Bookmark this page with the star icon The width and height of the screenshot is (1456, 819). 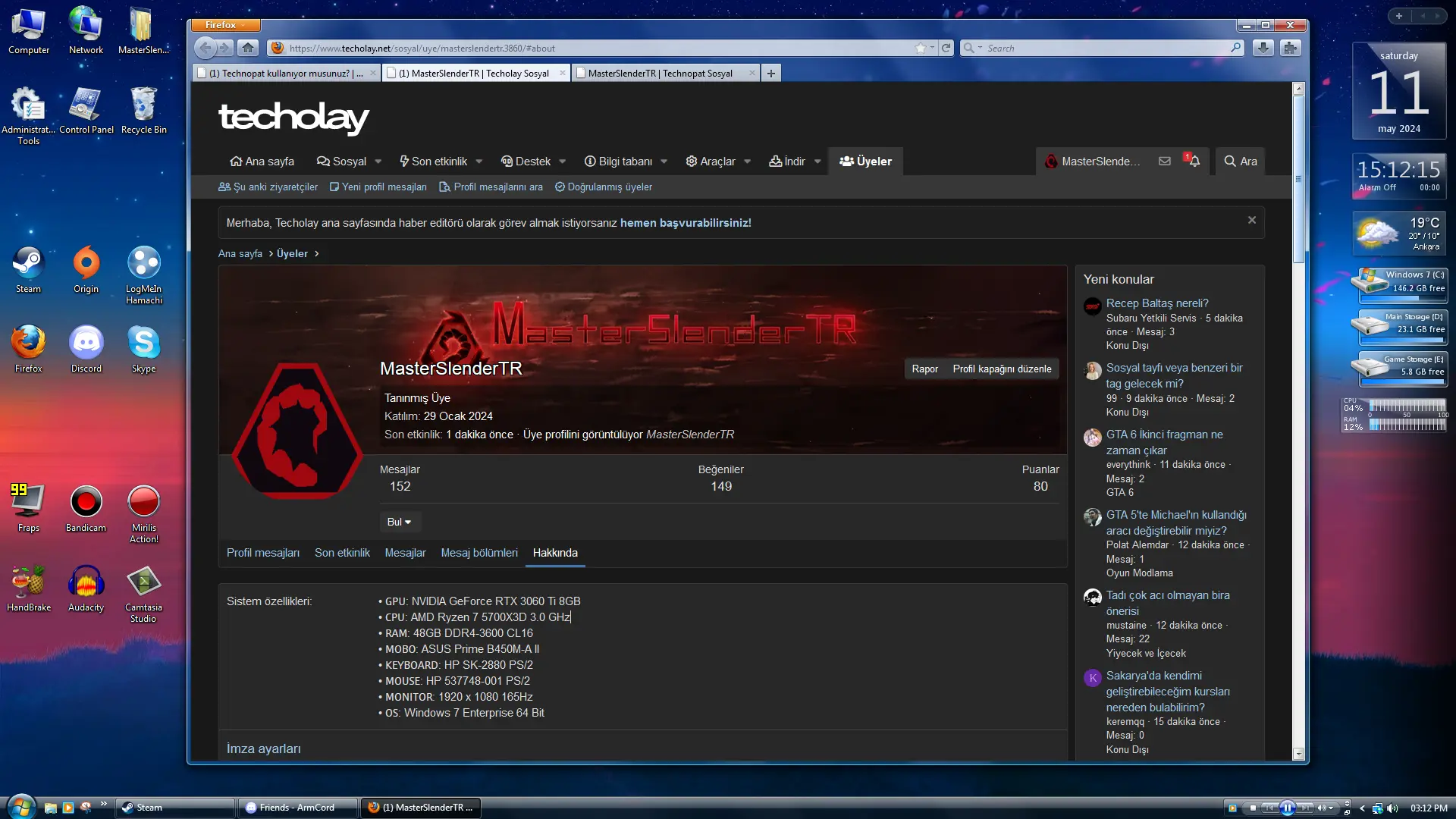(x=921, y=48)
